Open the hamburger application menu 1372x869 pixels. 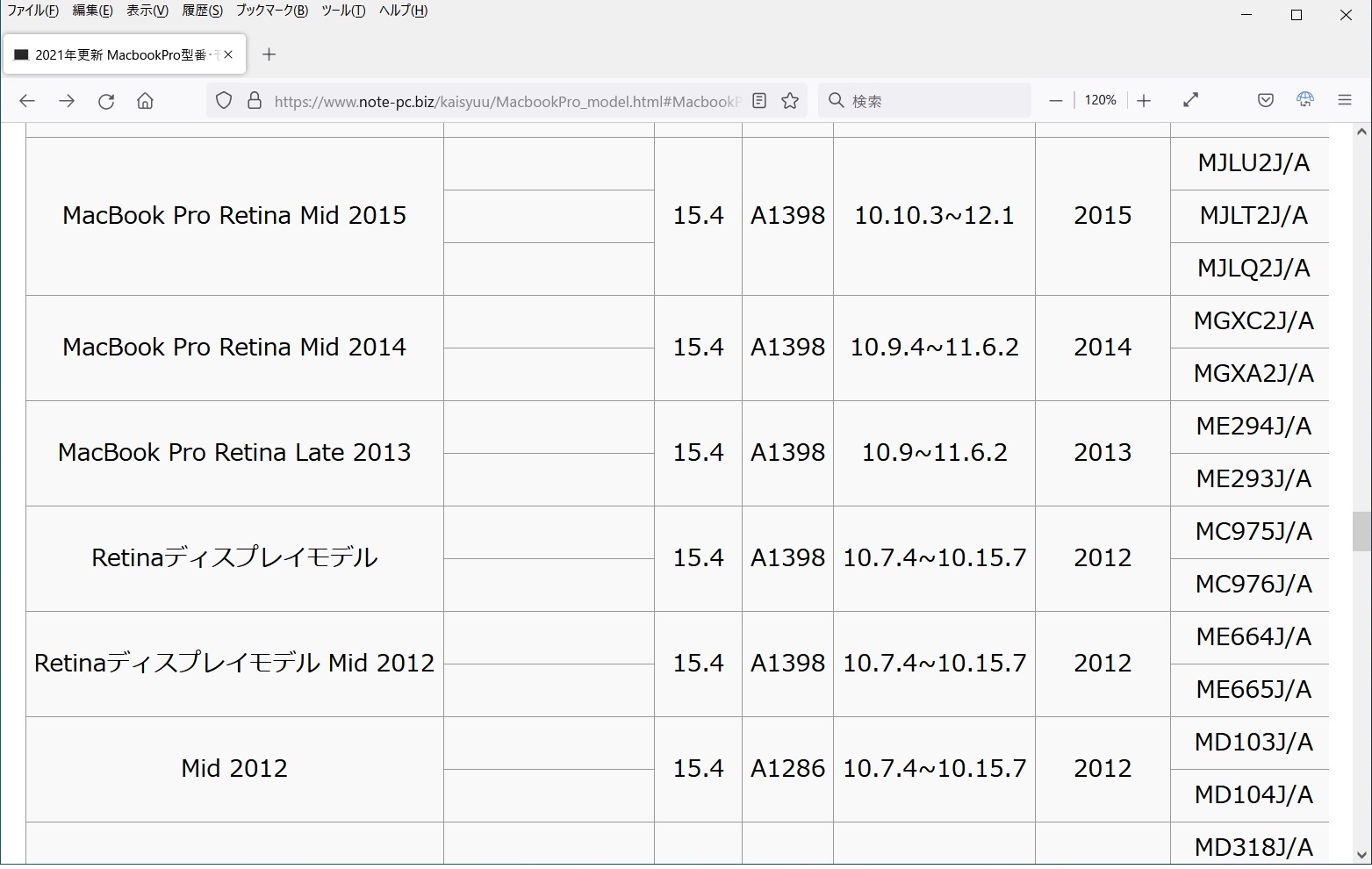tap(1344, 101)
